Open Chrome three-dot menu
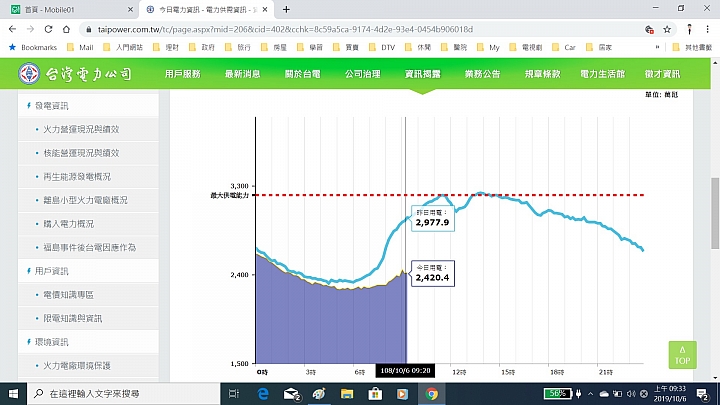Screen dimensions: 720x405 (707, 29)
